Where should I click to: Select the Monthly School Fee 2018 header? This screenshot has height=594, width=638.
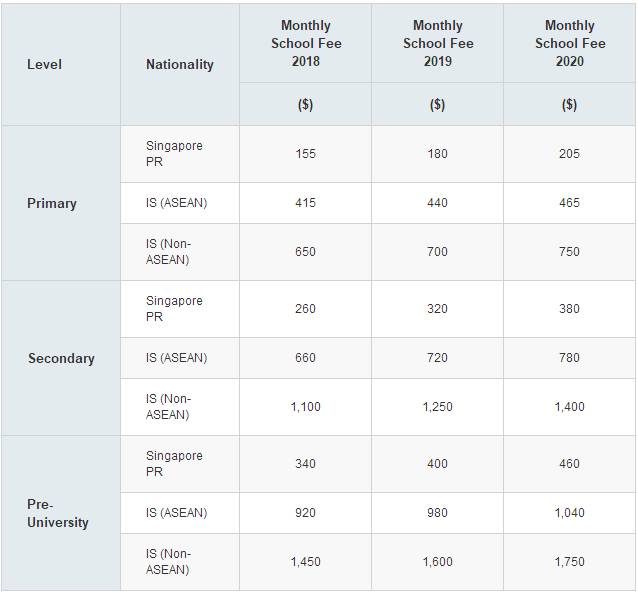[305, 43]
